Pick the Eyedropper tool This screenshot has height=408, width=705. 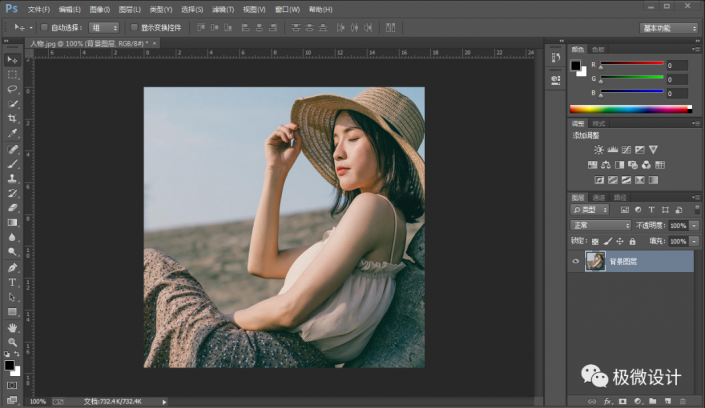[x=13, y=133]
